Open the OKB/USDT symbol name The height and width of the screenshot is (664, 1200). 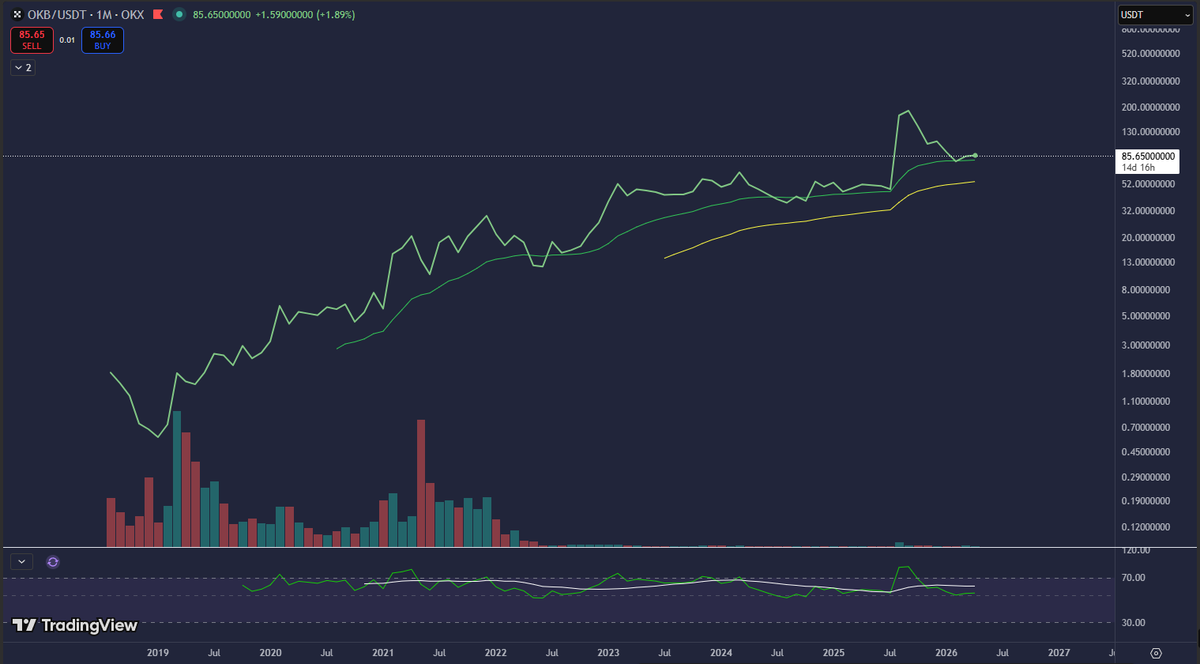click(56, 14)
